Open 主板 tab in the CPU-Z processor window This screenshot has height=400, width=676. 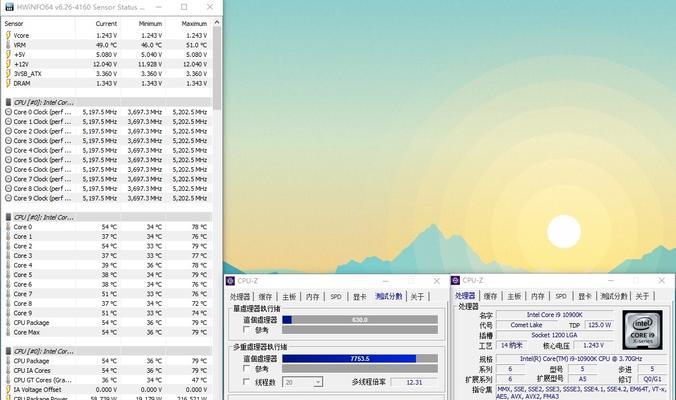coord(514,296)
